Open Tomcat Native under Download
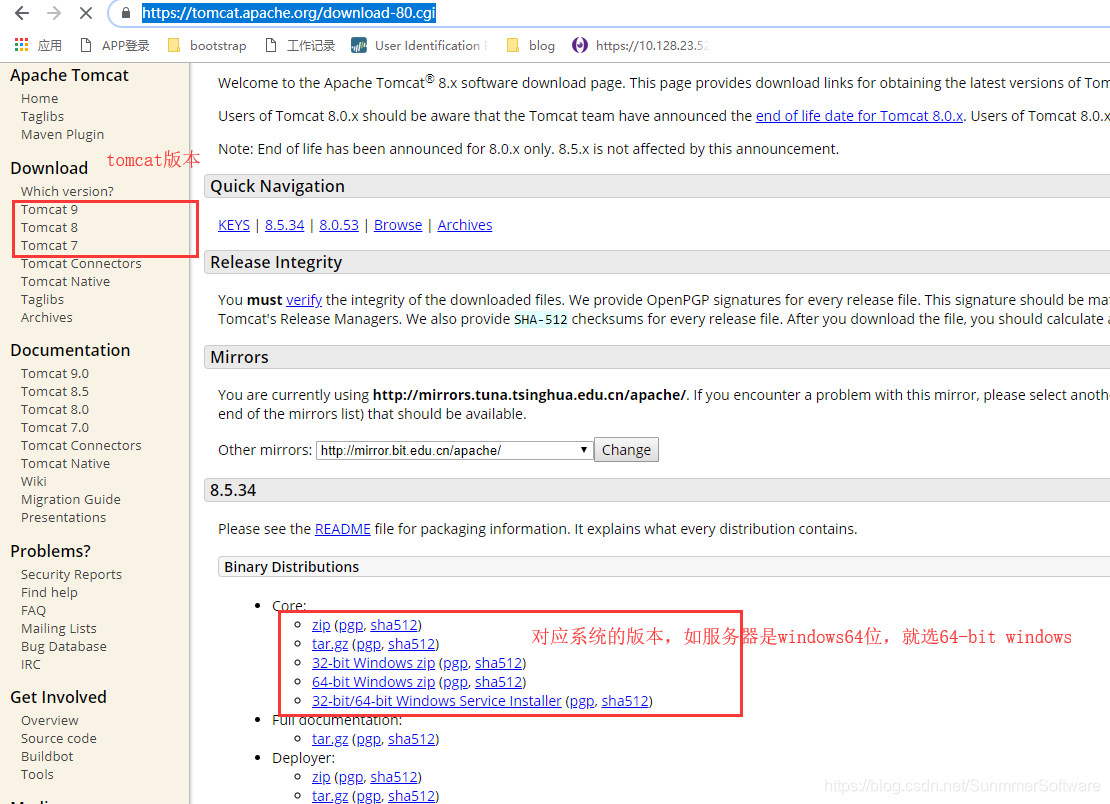Screen dimensions: 1110x804 [x=65, y=282]
